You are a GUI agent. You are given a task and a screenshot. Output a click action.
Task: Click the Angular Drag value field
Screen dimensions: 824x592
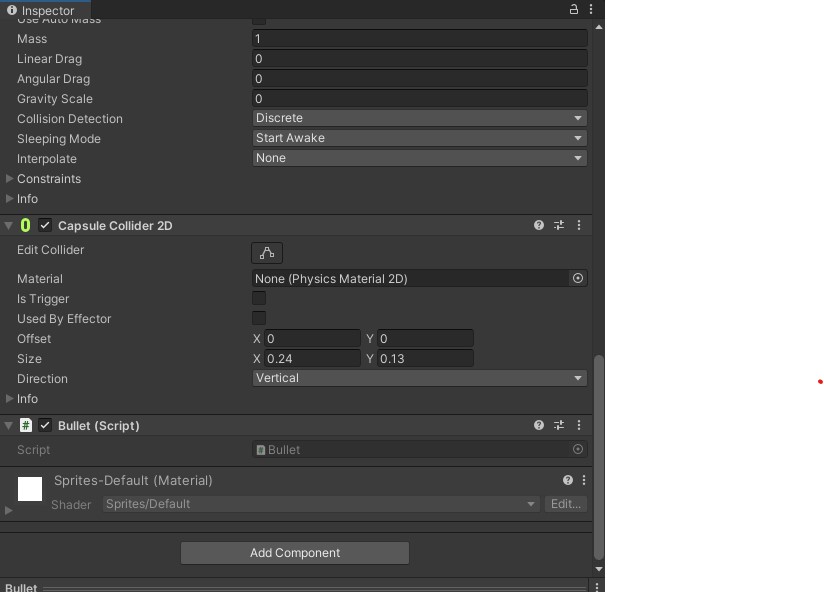pyautogui.click(x=419, y=78)
